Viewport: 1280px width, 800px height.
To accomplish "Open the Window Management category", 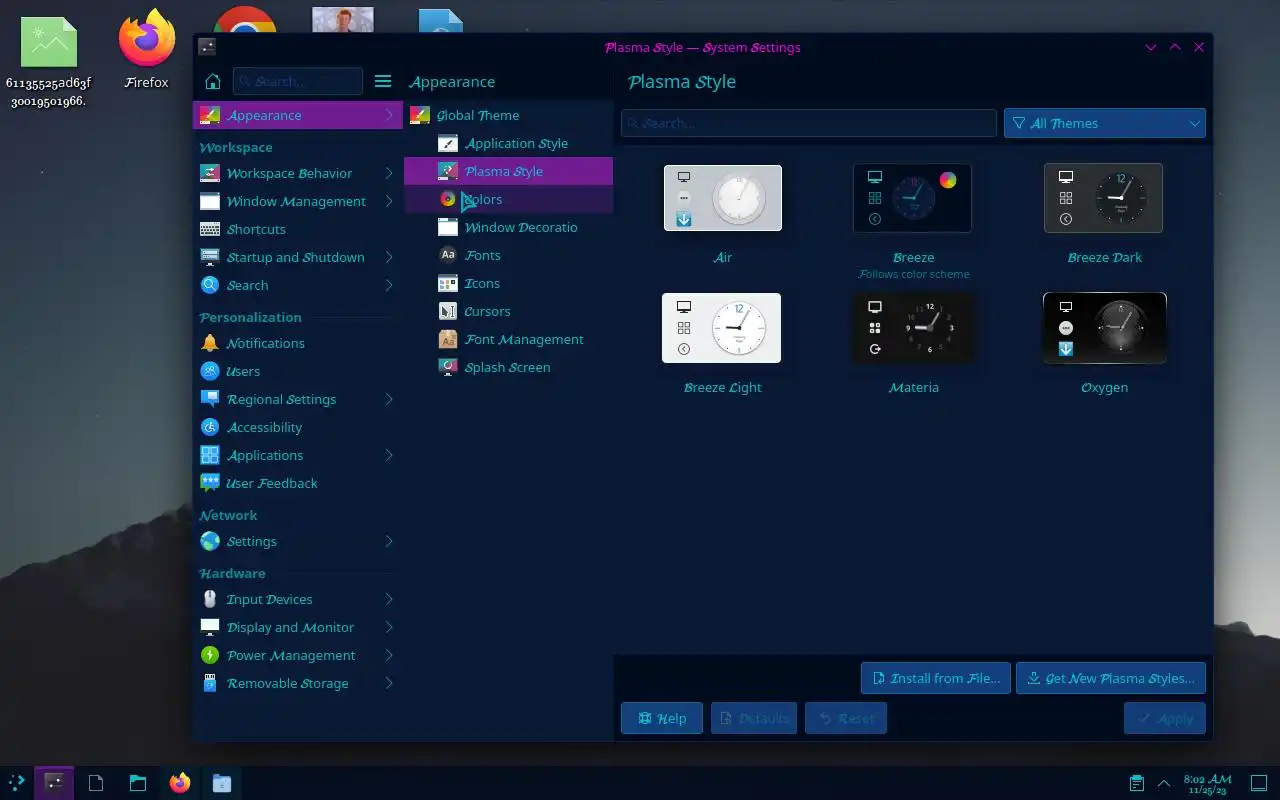I will 298,201.
